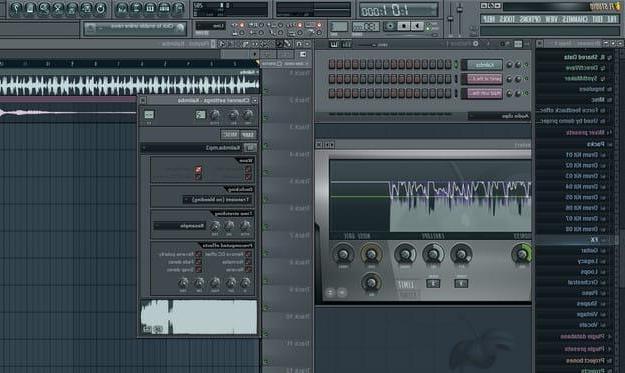The image size is (625, 373).
Task: Open the EDIT menu
Action: click(x=597, y=19)
